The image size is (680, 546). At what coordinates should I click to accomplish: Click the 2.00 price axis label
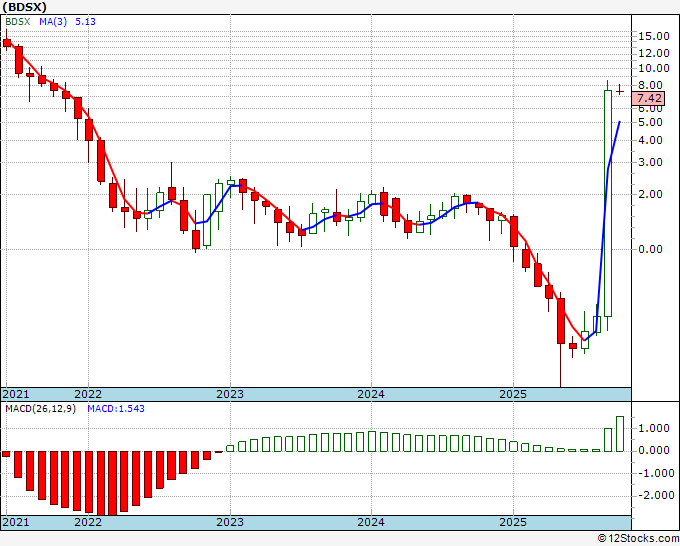tap(650, 194)
